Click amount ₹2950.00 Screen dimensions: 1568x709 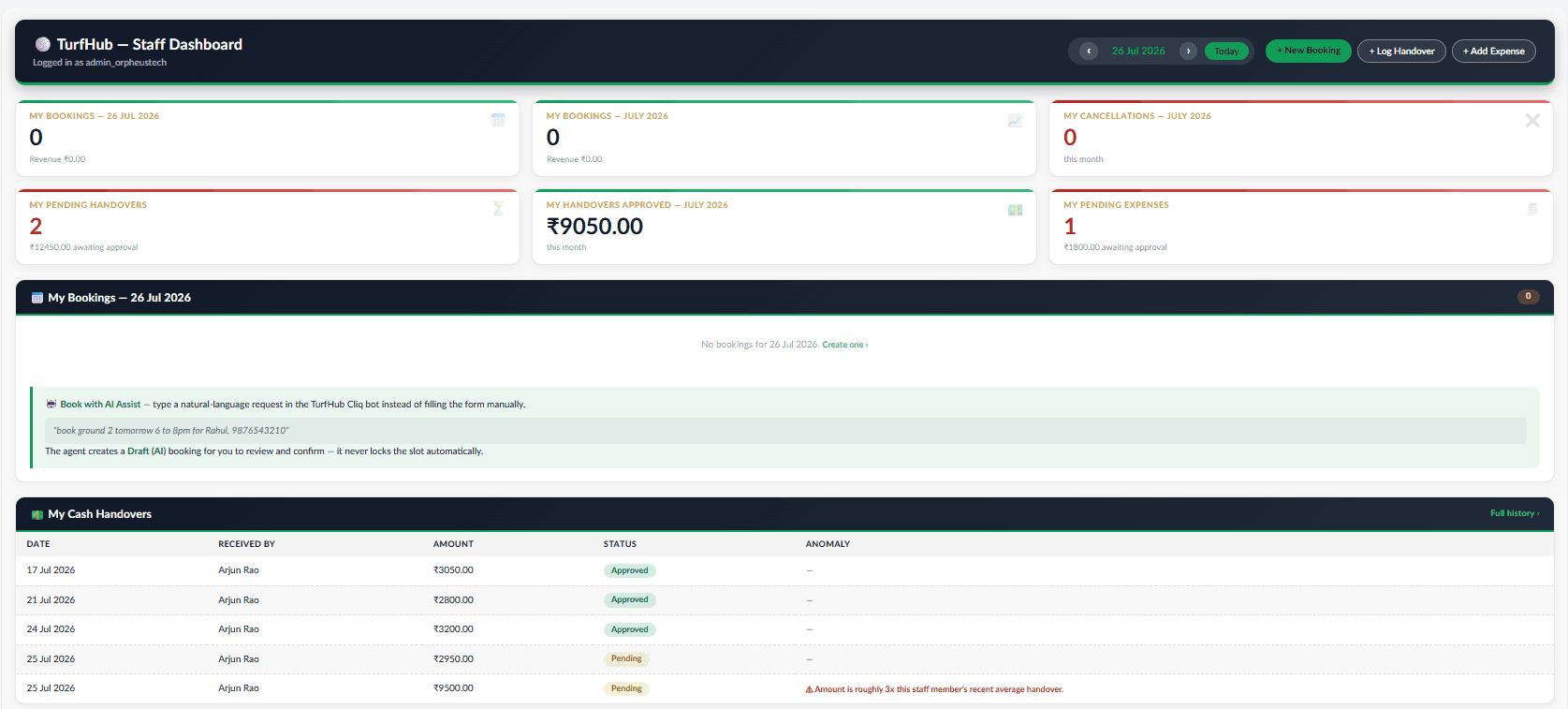click(x=453, y=659)
